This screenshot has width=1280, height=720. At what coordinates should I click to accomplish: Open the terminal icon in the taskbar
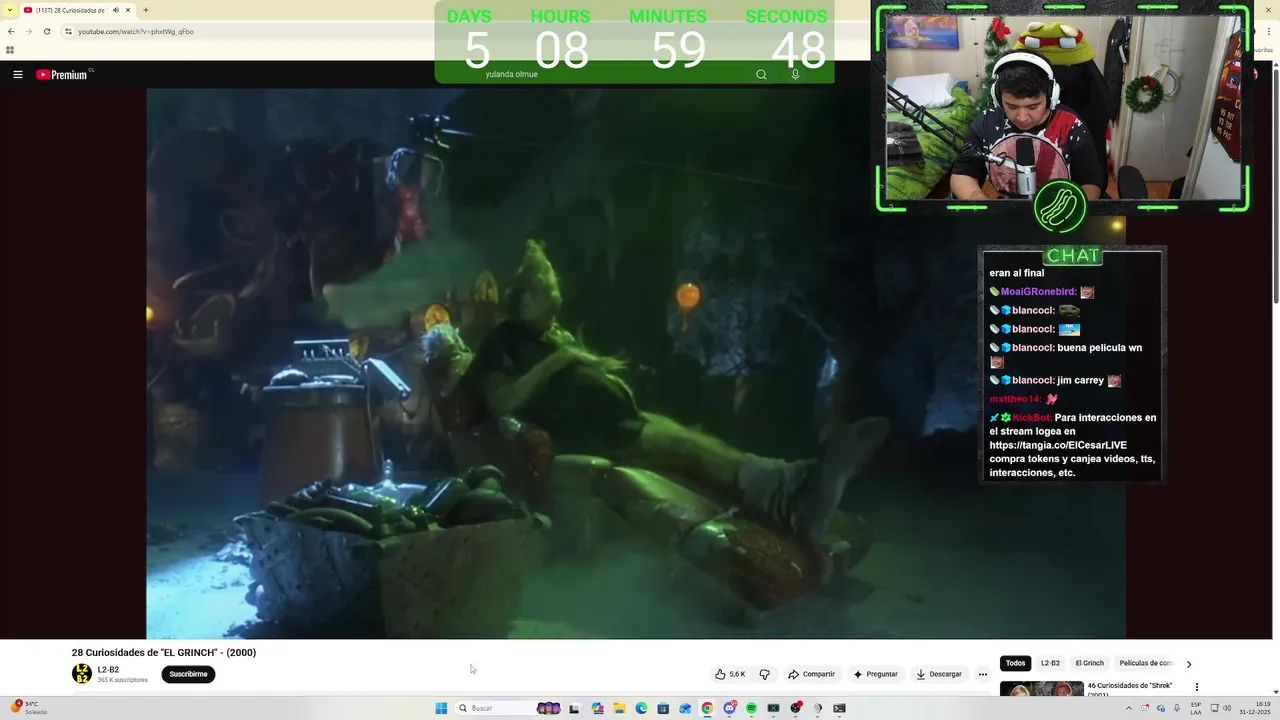tap(839, 708)
